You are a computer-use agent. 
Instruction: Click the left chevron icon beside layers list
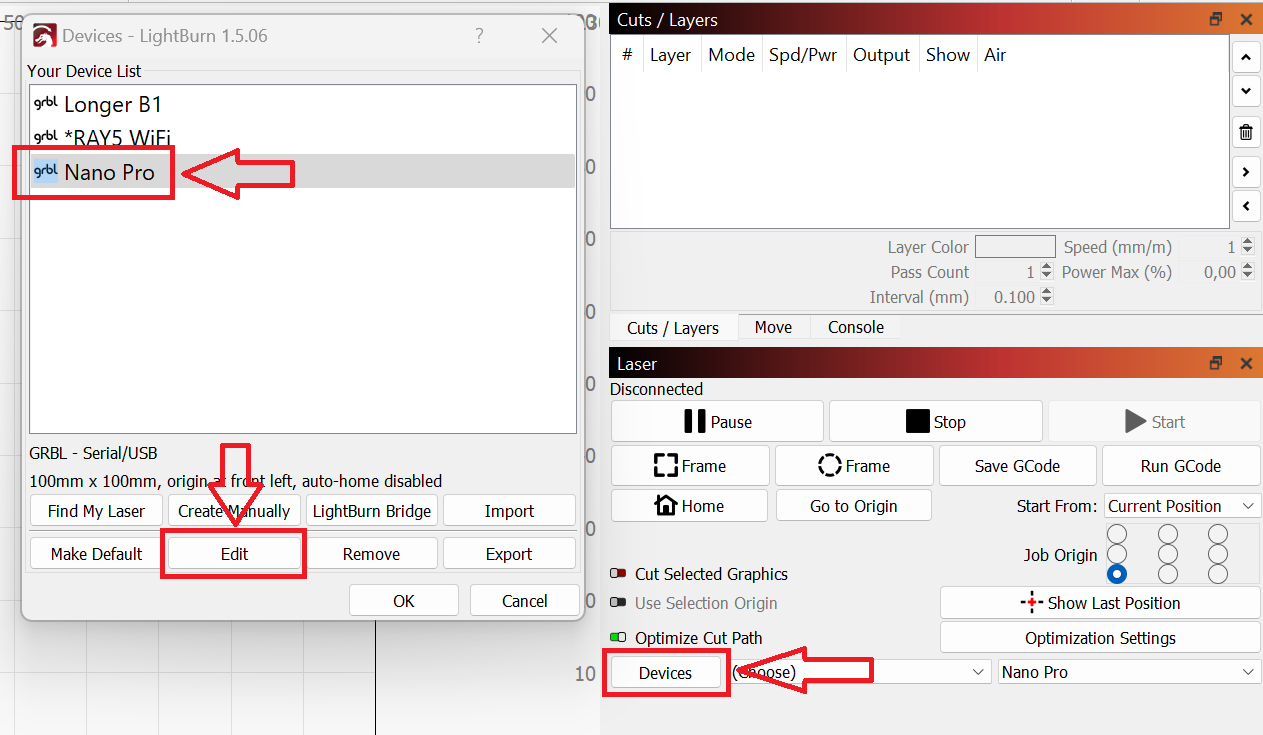(1245, 207)
